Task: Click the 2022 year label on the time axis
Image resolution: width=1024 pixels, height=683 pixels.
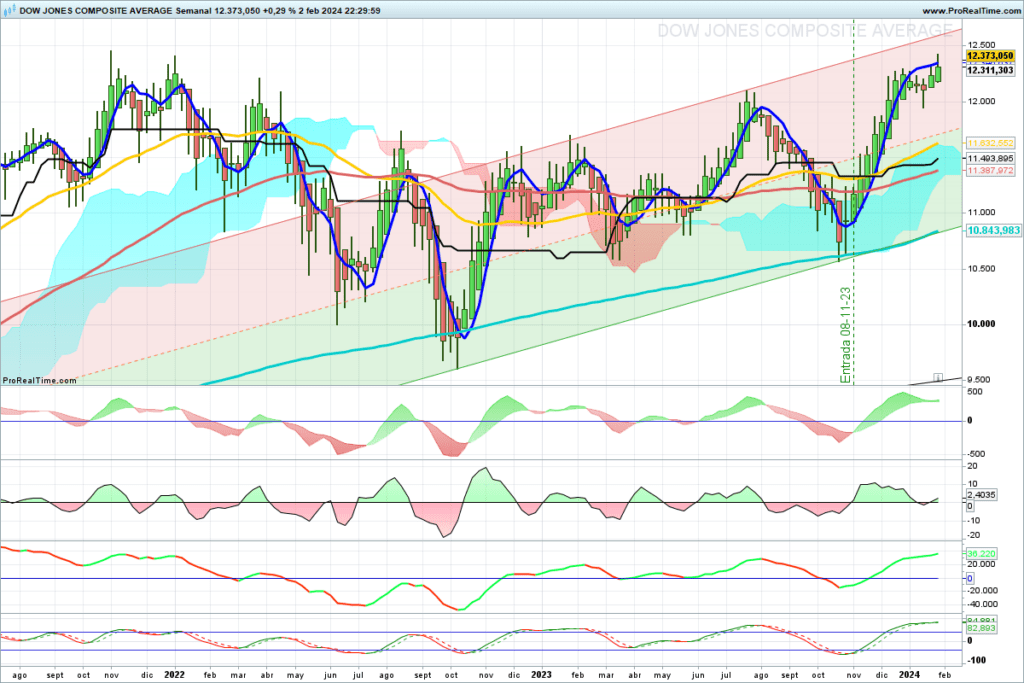Action: click(x=174, y=675)
